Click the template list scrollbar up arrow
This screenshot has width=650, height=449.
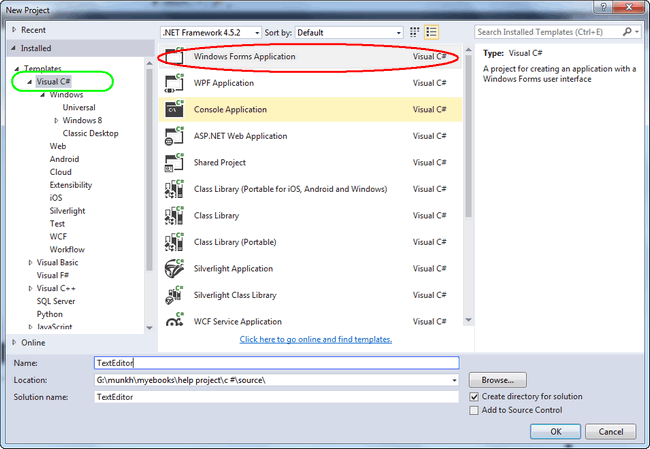pos(468,50)
